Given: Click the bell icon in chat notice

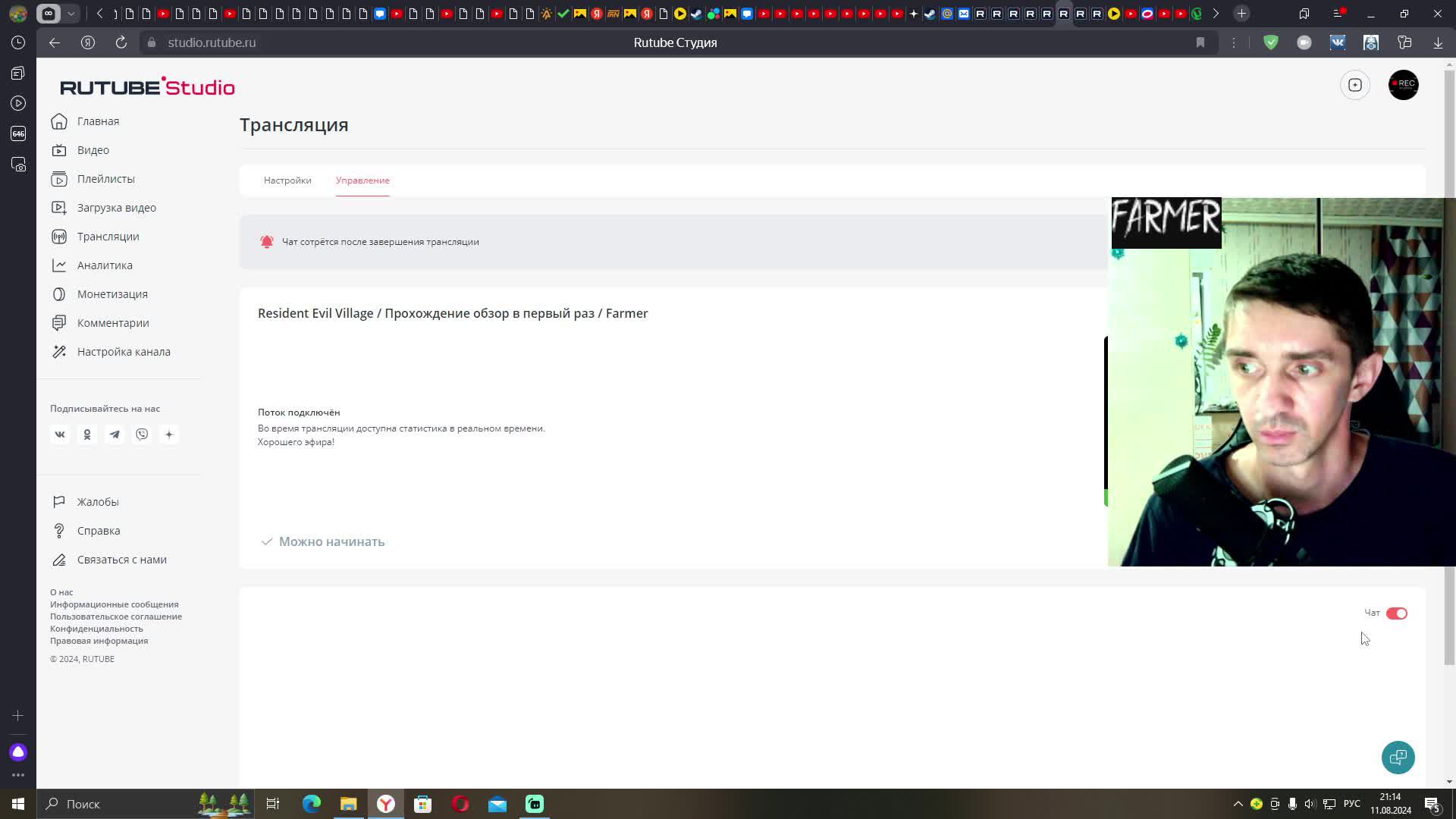Looking at the screenshot, I should point(267,242).
